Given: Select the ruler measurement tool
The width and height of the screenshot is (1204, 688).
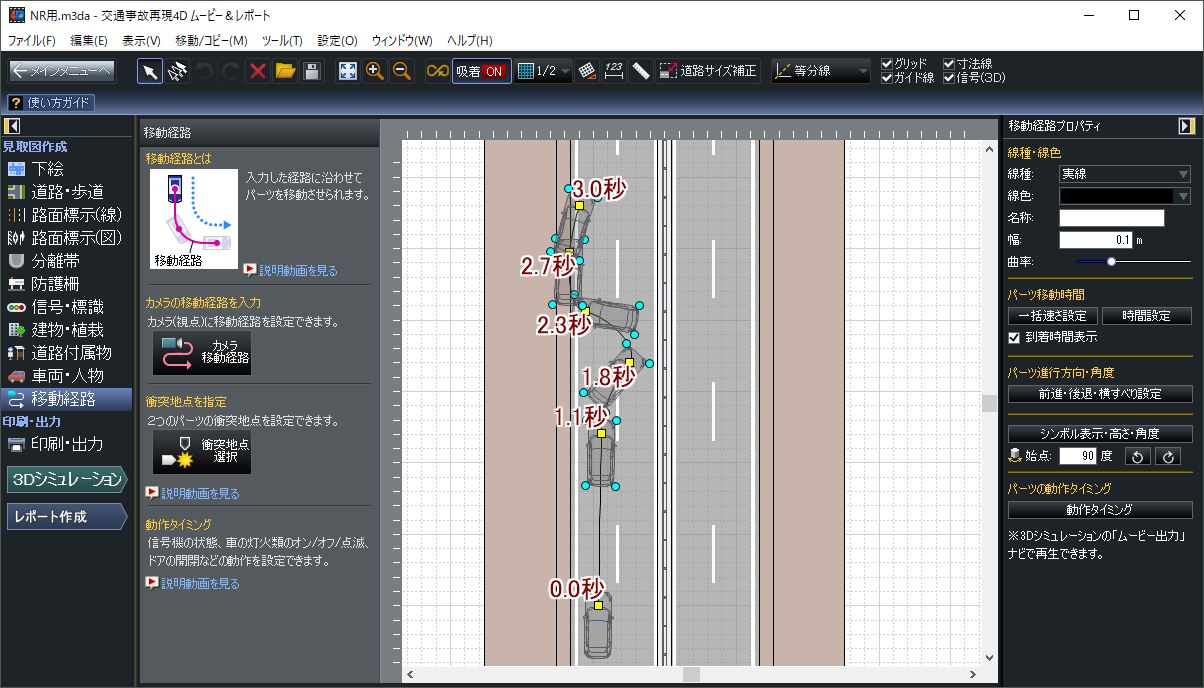Looking at the screenshot, I should point(641,71).
